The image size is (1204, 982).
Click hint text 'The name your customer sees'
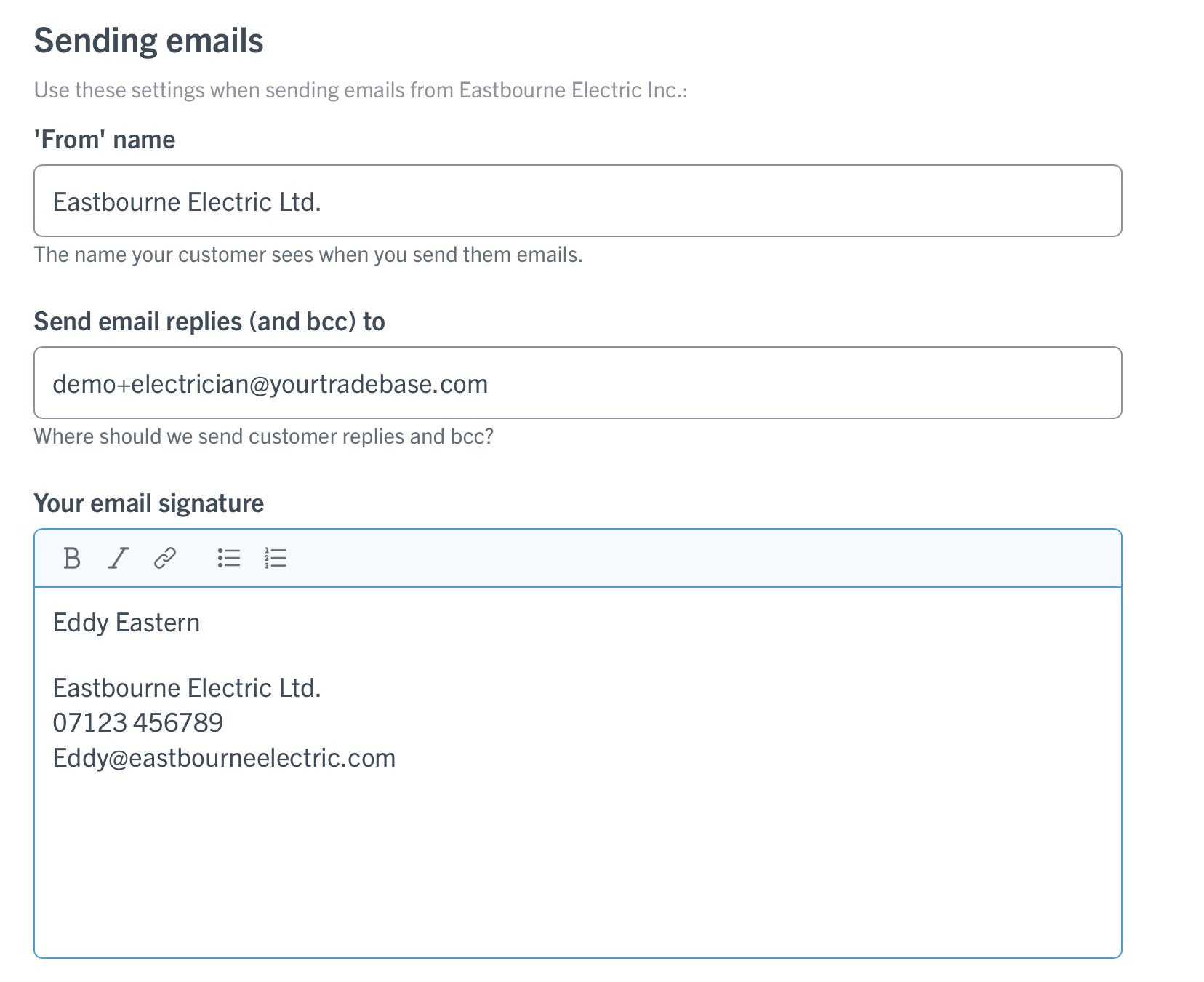[308, 255]
